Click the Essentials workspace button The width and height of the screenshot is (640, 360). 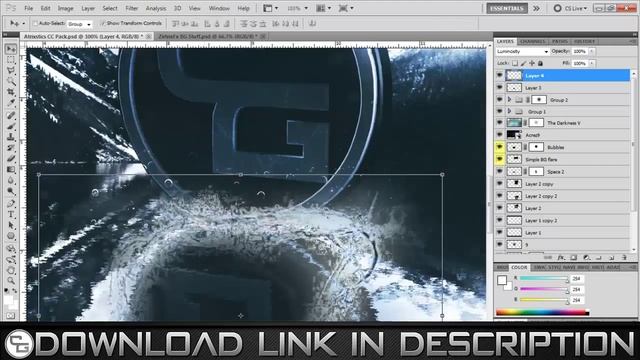507,8
